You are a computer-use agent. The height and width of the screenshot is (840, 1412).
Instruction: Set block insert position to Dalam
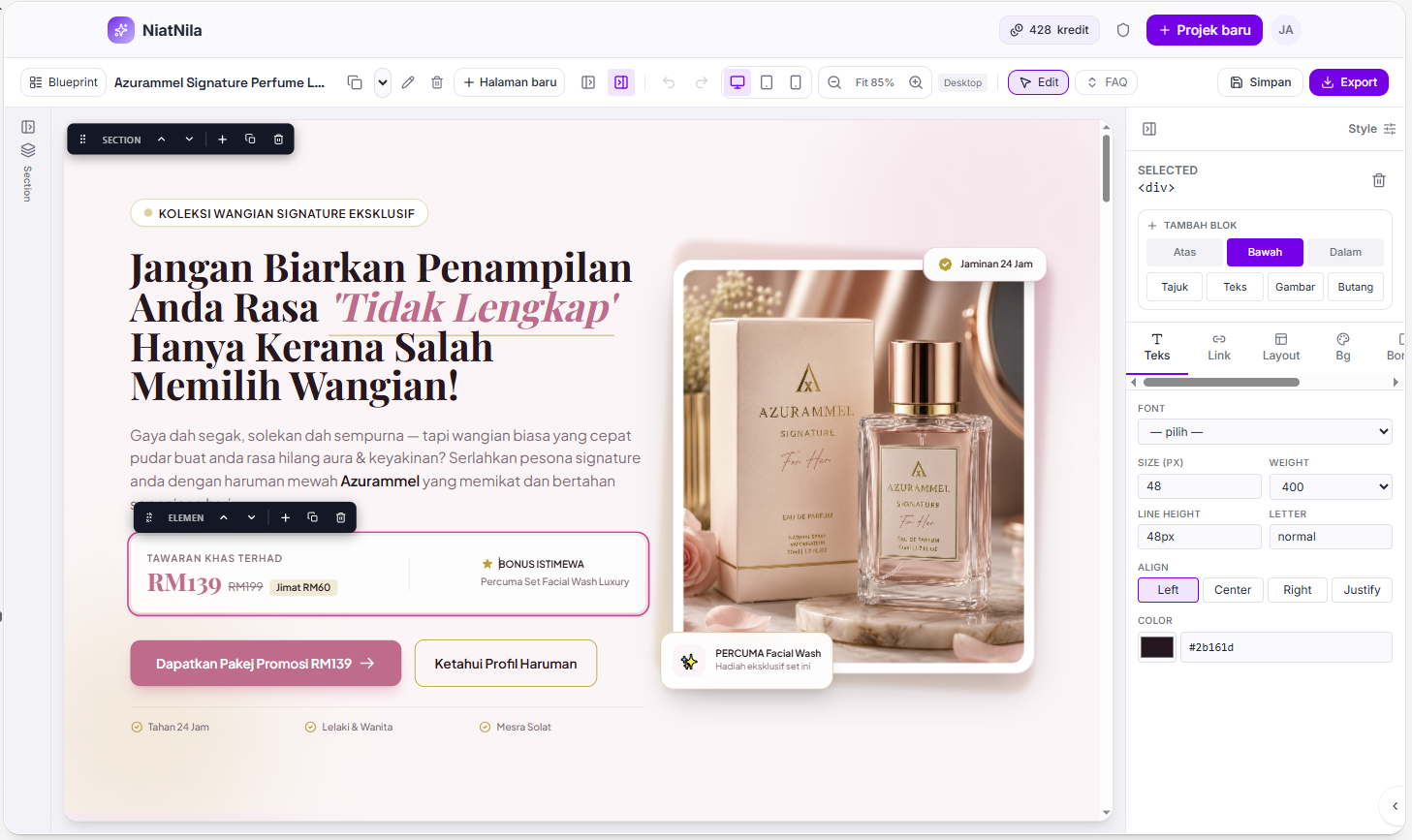coord(1345,252)
